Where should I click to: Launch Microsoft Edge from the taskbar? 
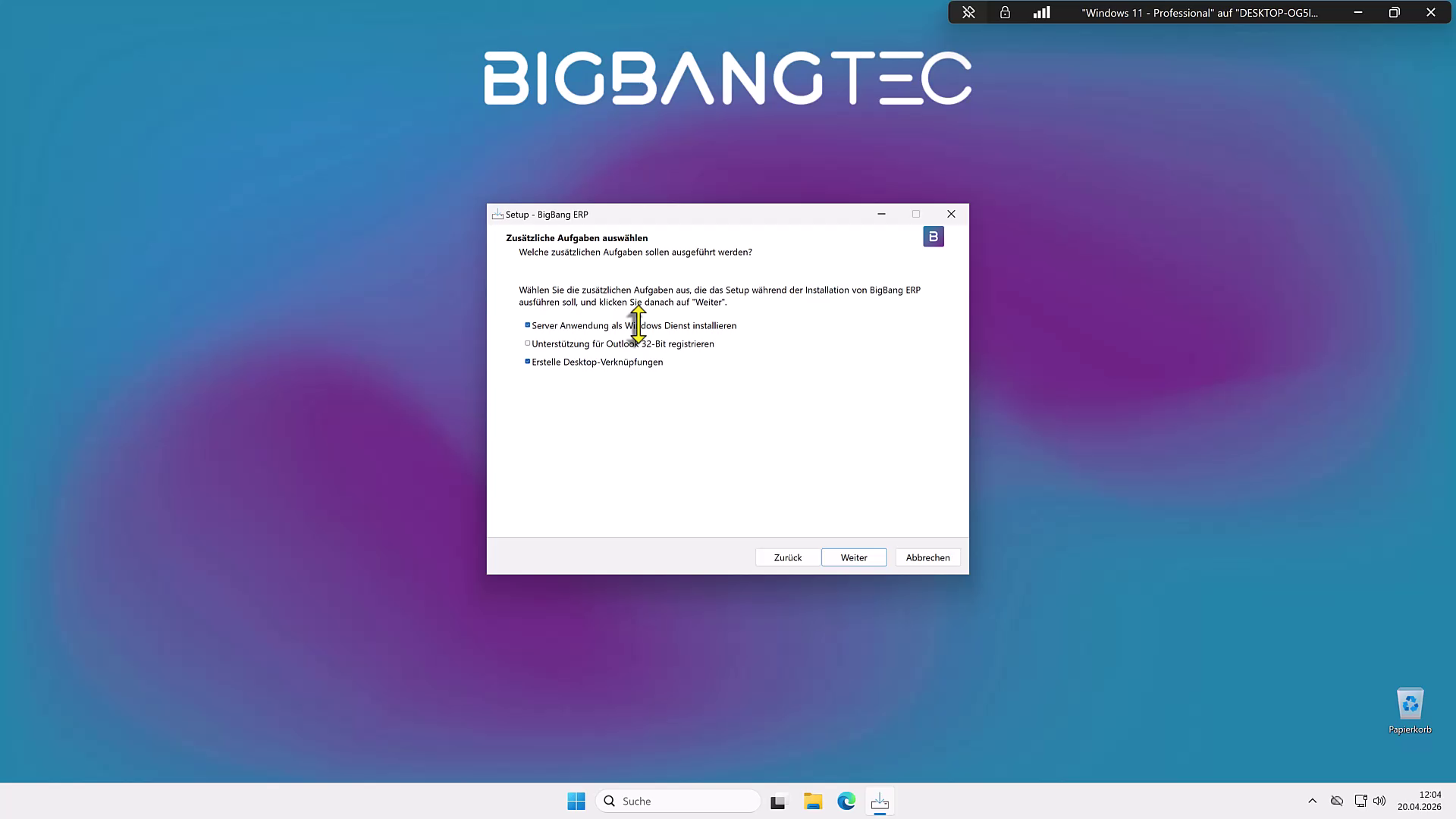(x=846, y=801)
